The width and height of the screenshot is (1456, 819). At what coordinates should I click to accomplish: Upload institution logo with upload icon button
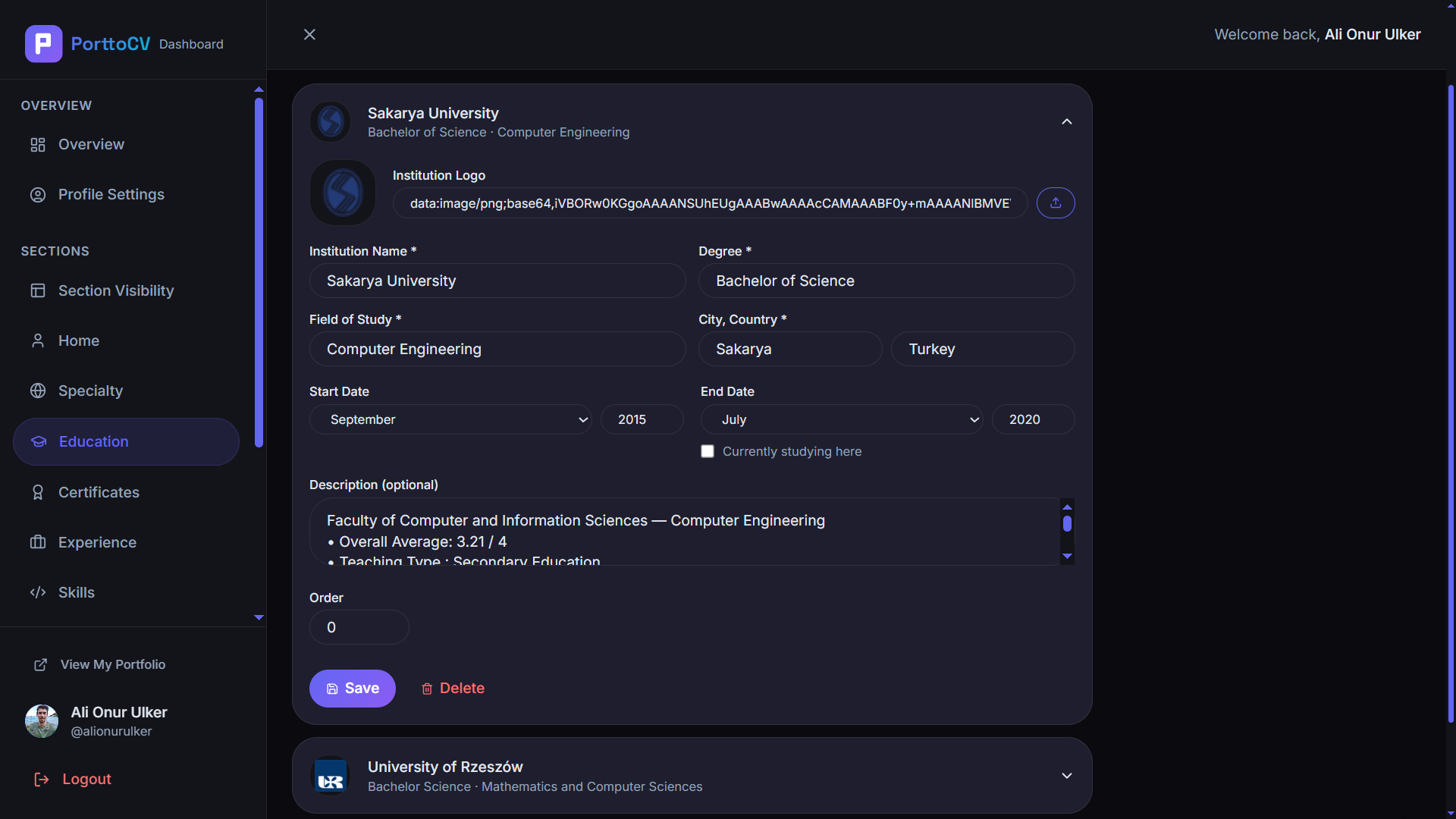point(1056,202)
